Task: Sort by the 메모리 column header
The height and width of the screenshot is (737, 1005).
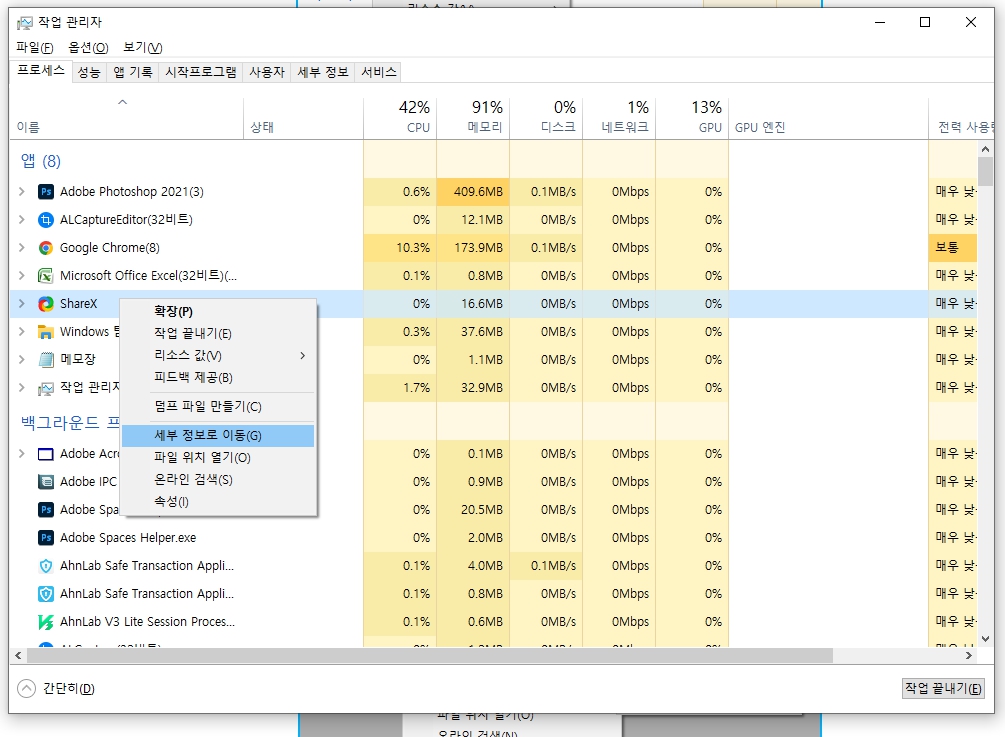Action: [x=473, y=119]
